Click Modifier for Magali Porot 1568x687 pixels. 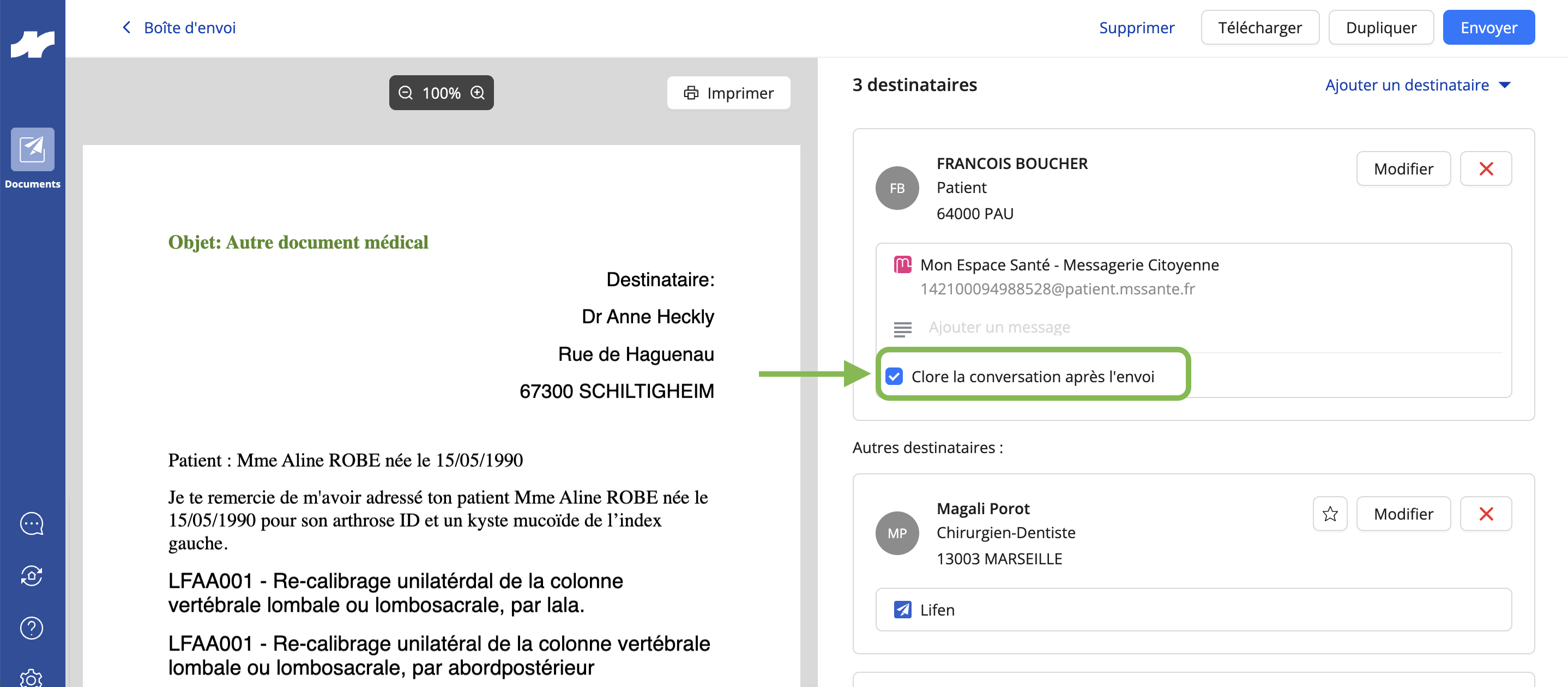click(x=1403, y=514)
